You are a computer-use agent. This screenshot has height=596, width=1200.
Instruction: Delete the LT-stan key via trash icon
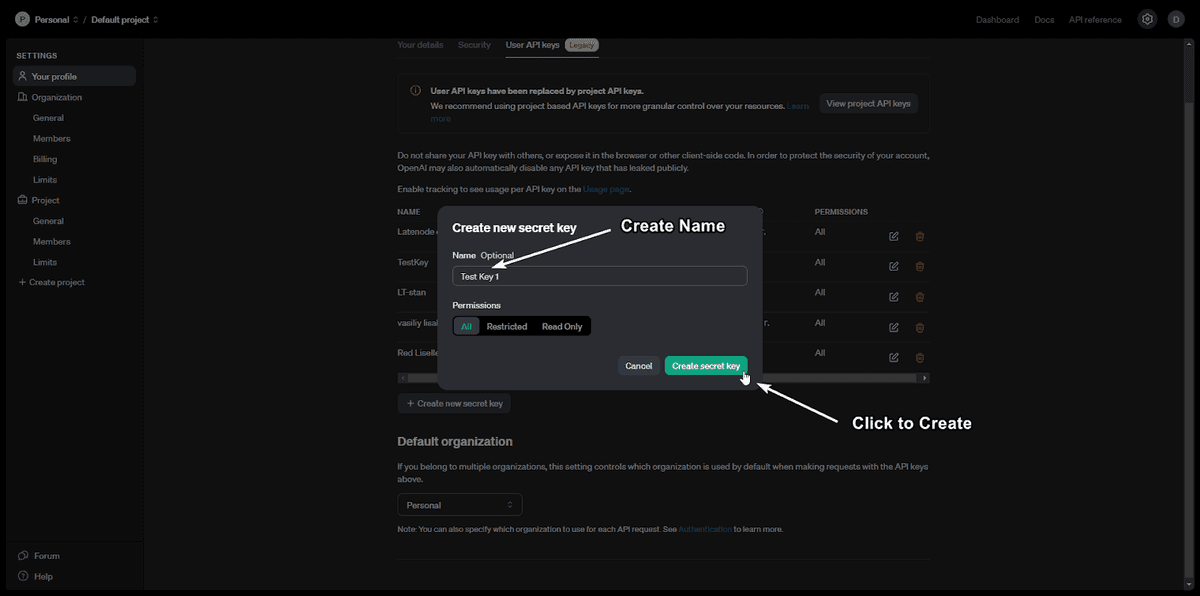[919, 296]
